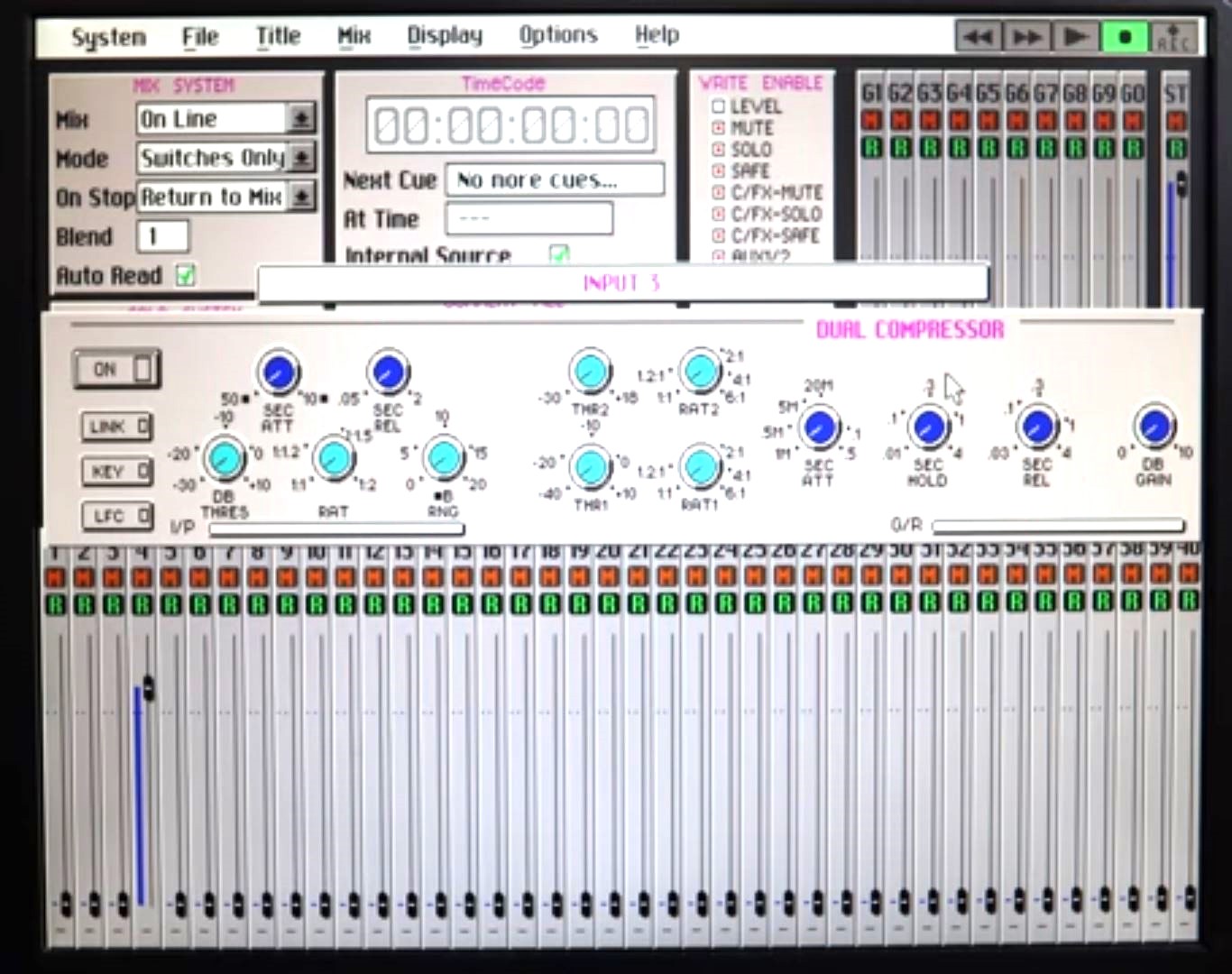
Task: Click the R button on group G0
Action: [1134, 147]
